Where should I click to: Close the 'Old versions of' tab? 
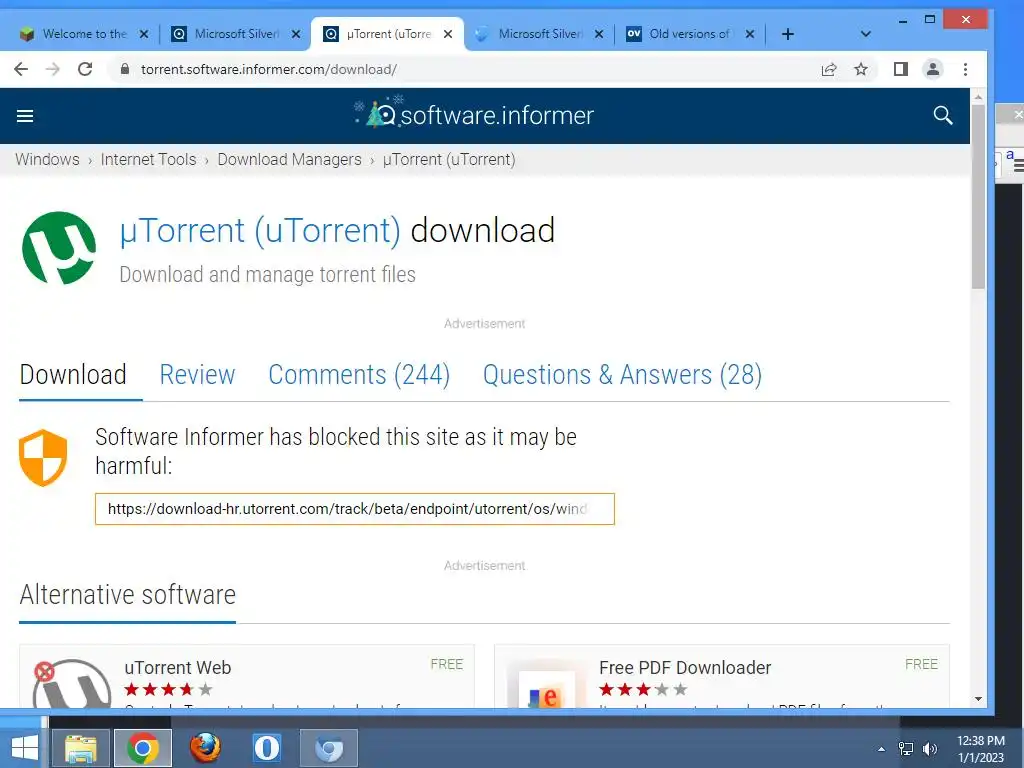pos(750,34)
